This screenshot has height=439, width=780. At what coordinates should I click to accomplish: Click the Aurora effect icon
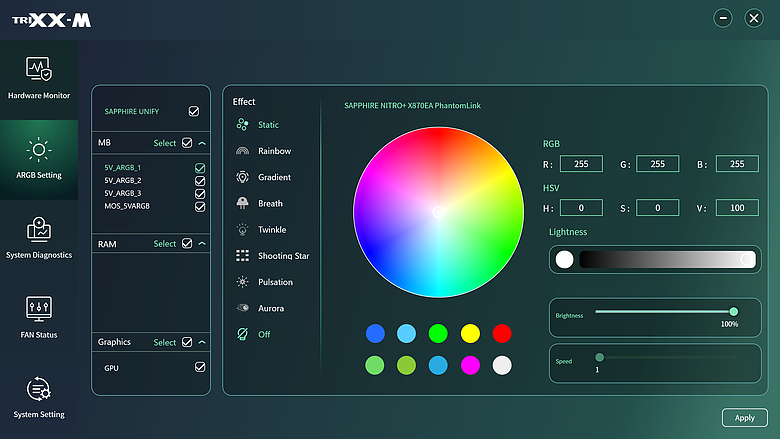[x=242, y=308]
